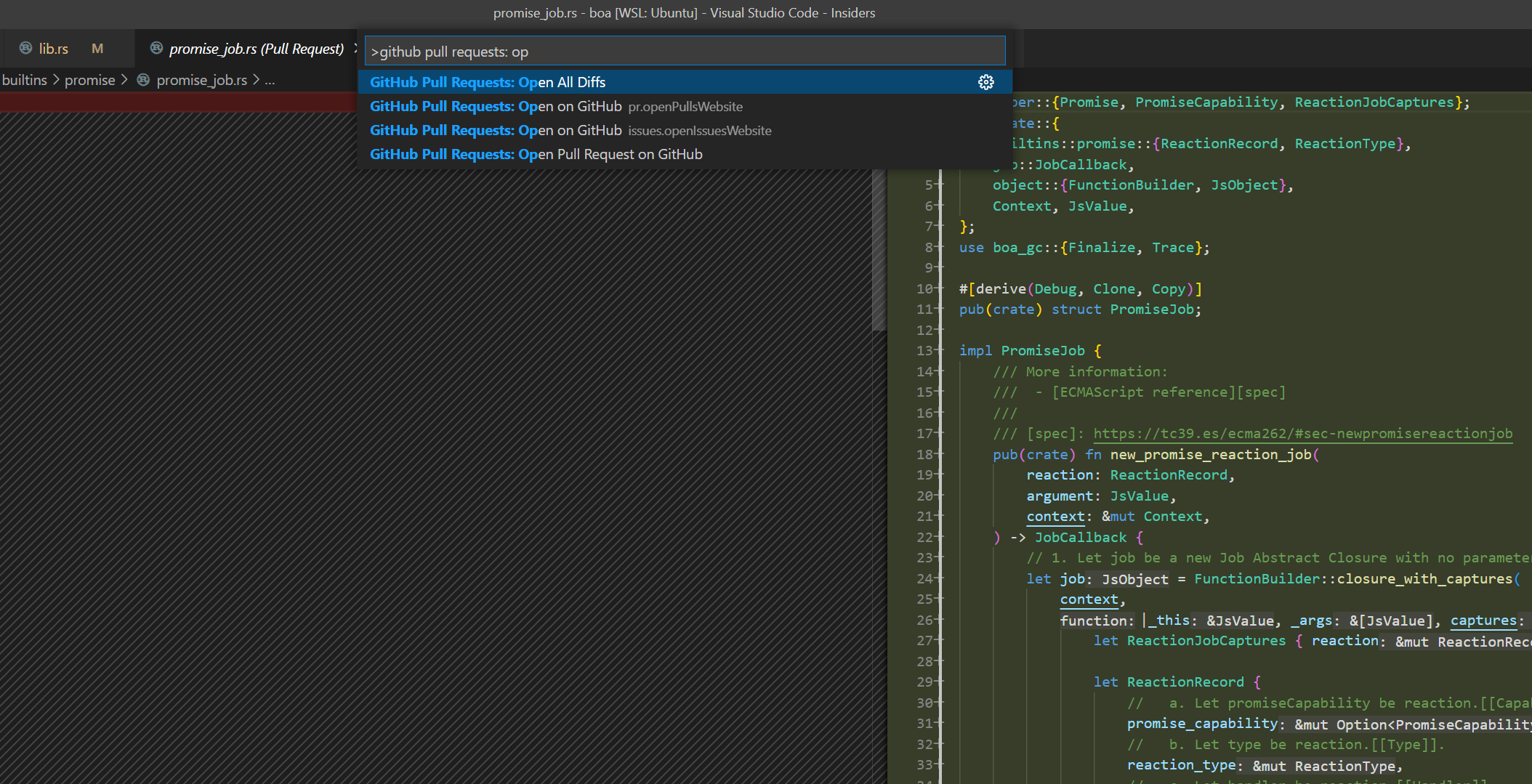
Task: Open the promise breadcrumb segment
Action: 90,80
